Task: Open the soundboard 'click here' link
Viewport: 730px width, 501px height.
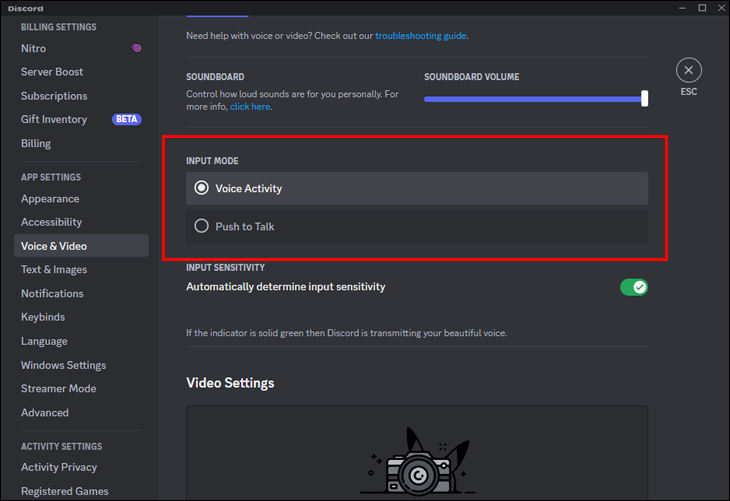Action: 250,107
